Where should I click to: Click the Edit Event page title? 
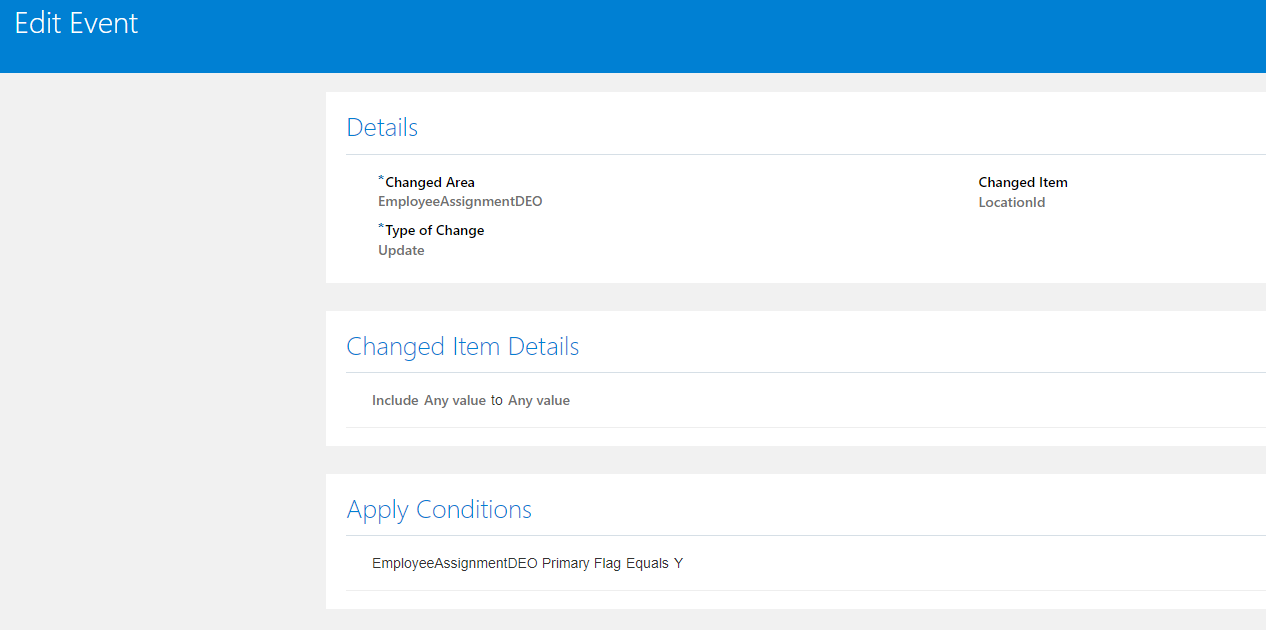[x=76, y=24]
